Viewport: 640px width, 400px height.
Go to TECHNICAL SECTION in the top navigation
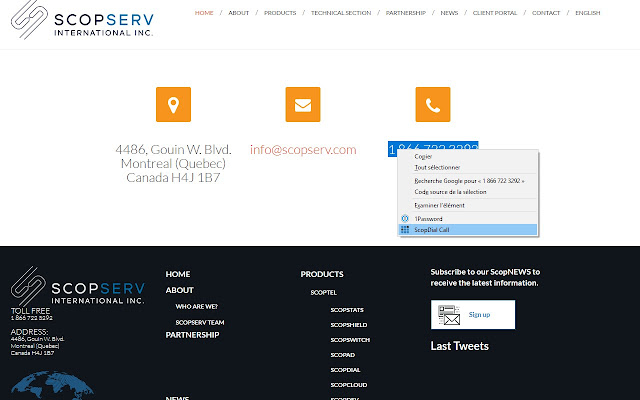pos(341,13)
